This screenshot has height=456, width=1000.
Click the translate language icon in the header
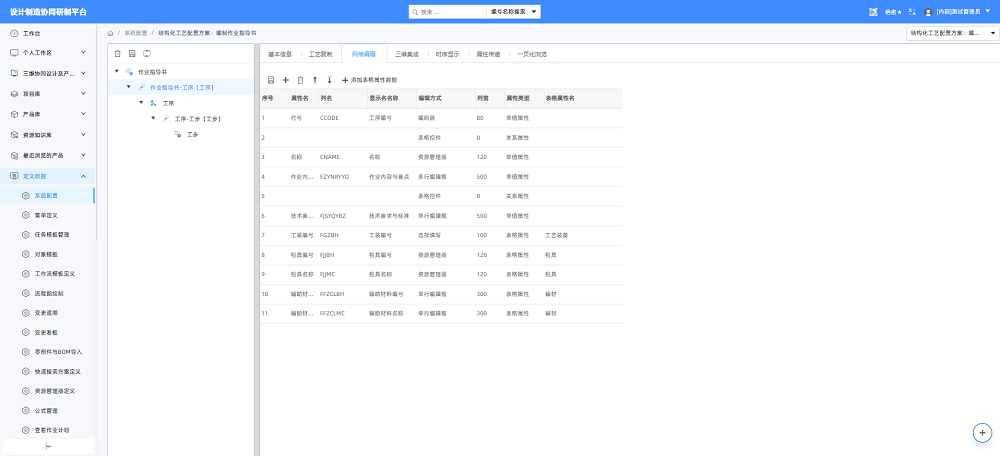click(912, 11)
